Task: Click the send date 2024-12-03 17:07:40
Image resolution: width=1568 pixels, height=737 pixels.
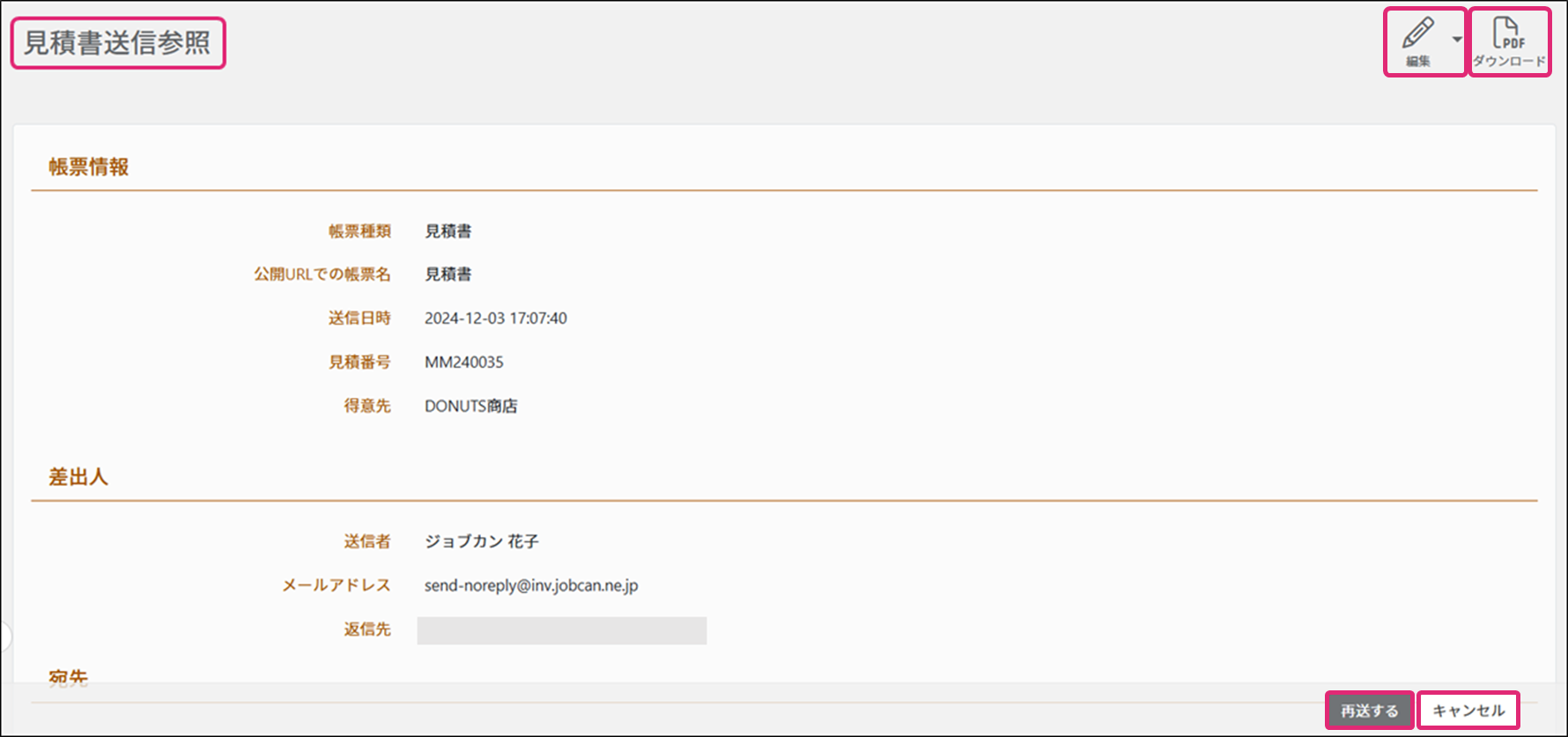Action: pos(495,319)
